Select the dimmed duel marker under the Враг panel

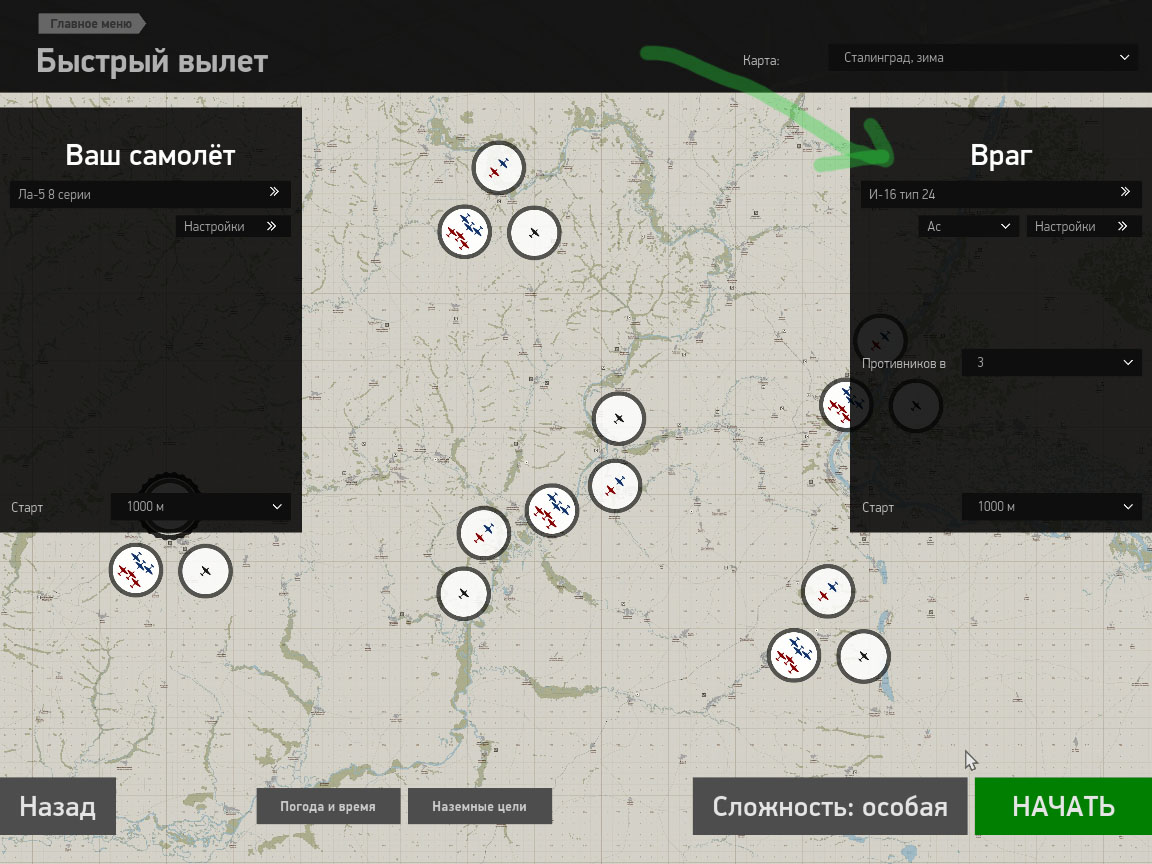[880, 340]
